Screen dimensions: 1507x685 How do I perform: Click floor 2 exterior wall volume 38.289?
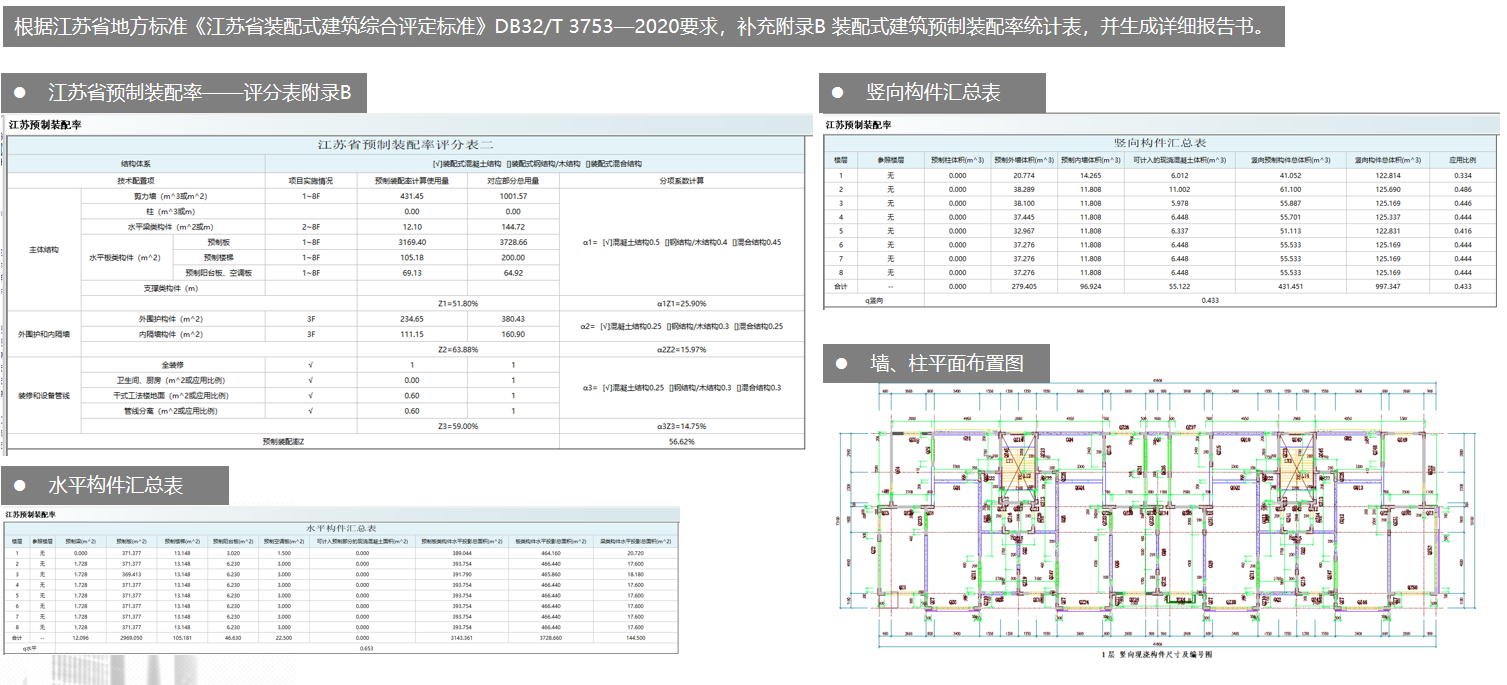(x=1023, y=189)
